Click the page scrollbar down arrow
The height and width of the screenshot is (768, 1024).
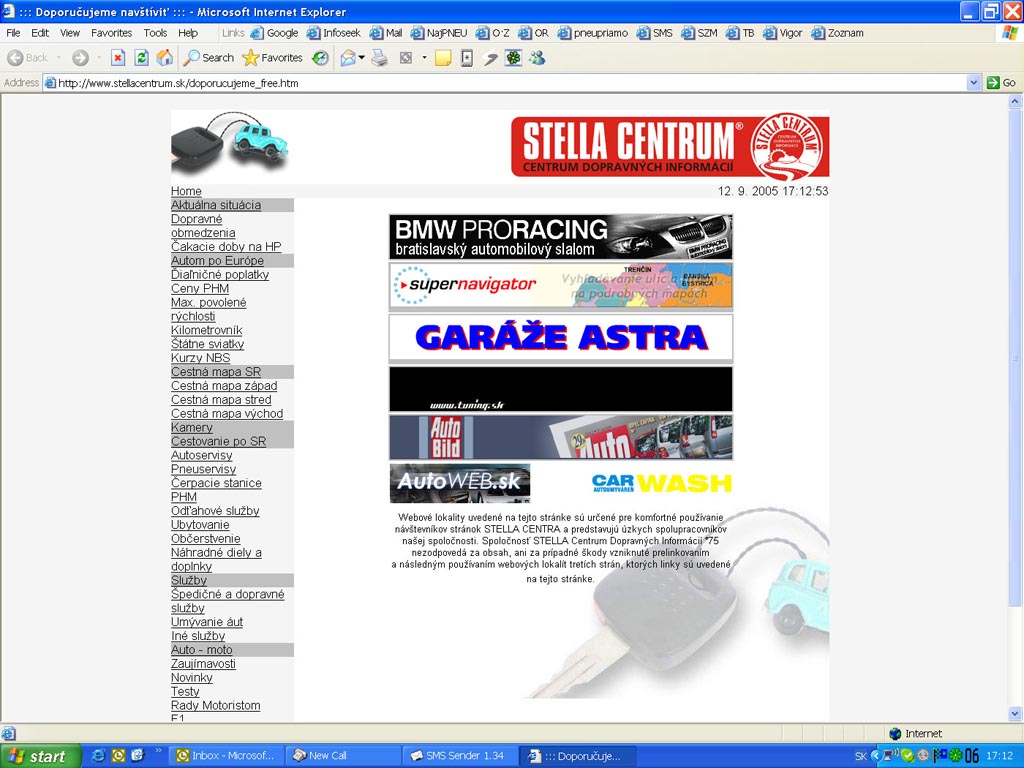pyautogui.click(x=1015, y=714)
